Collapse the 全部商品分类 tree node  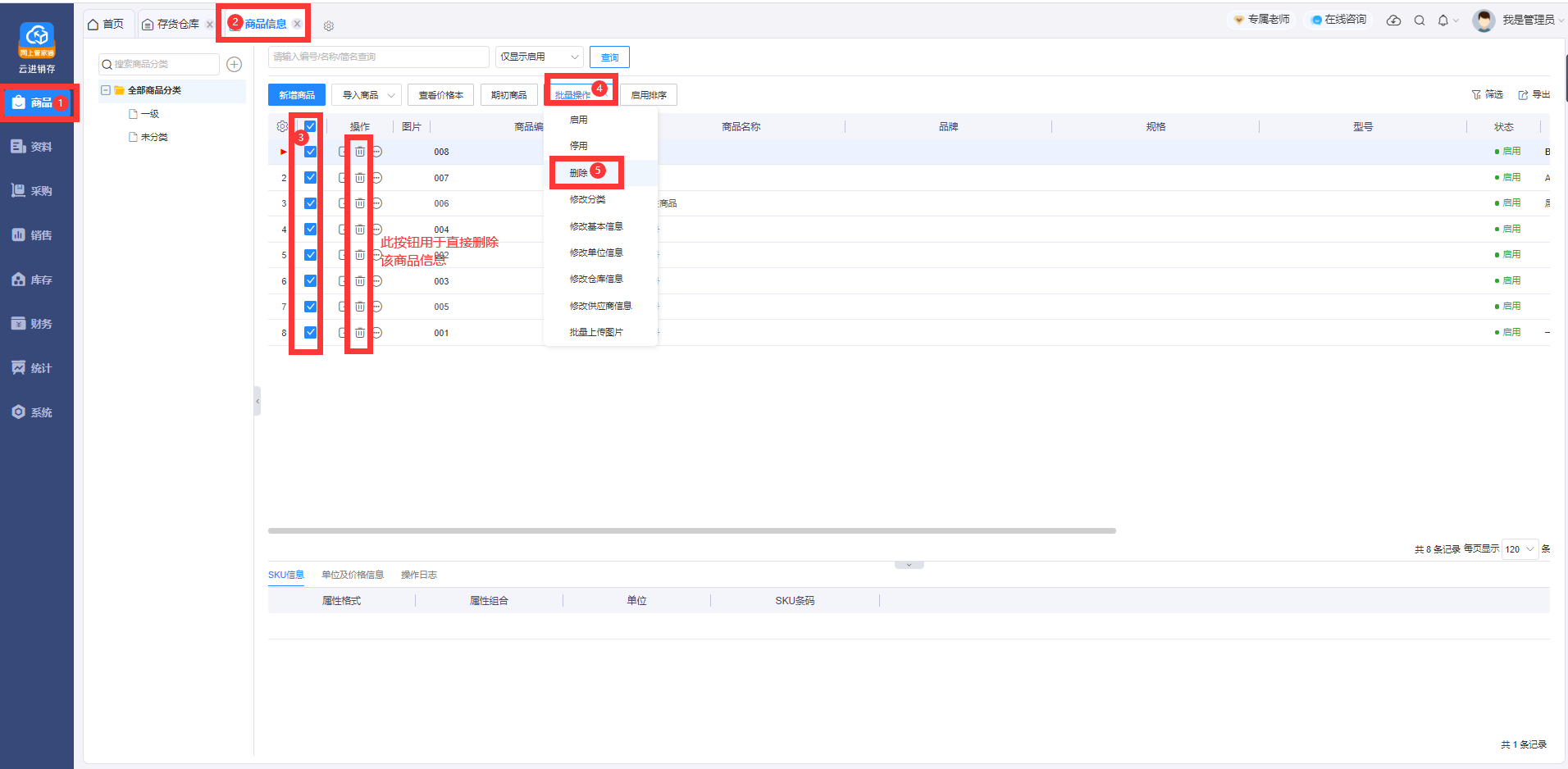(106, 90)
